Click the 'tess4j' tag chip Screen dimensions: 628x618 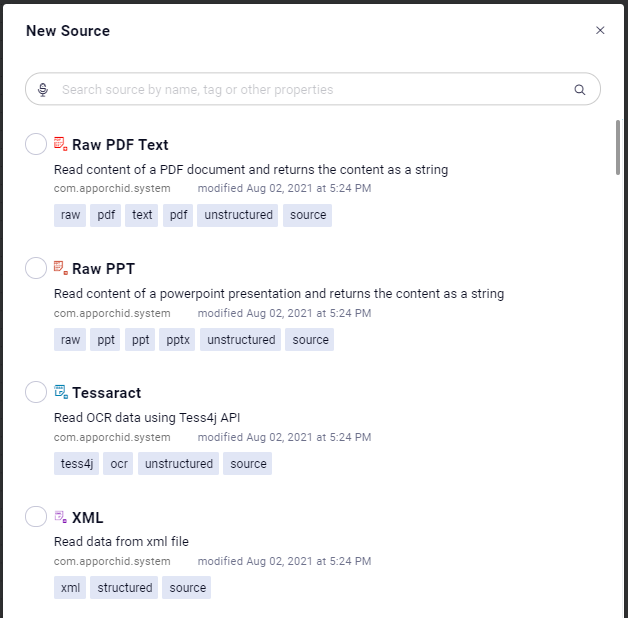pos(77,463)
